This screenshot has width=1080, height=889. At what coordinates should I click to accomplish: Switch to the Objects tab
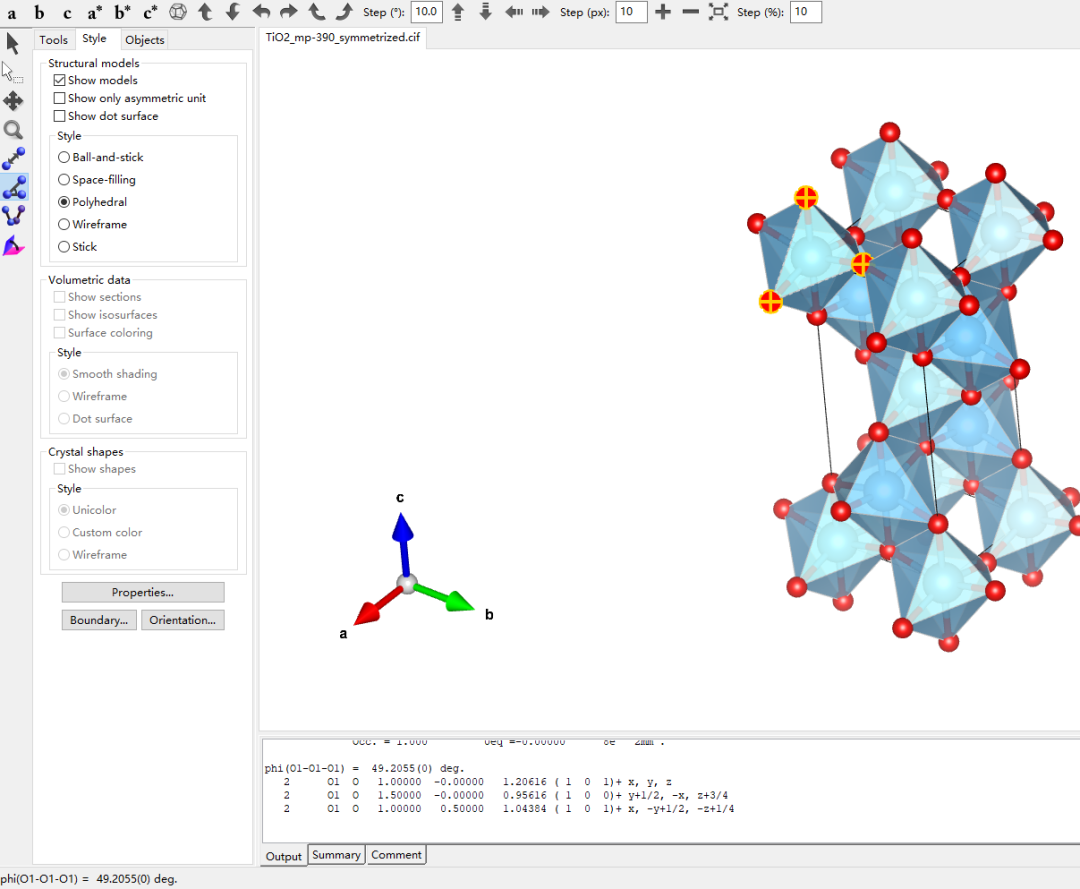144,40
